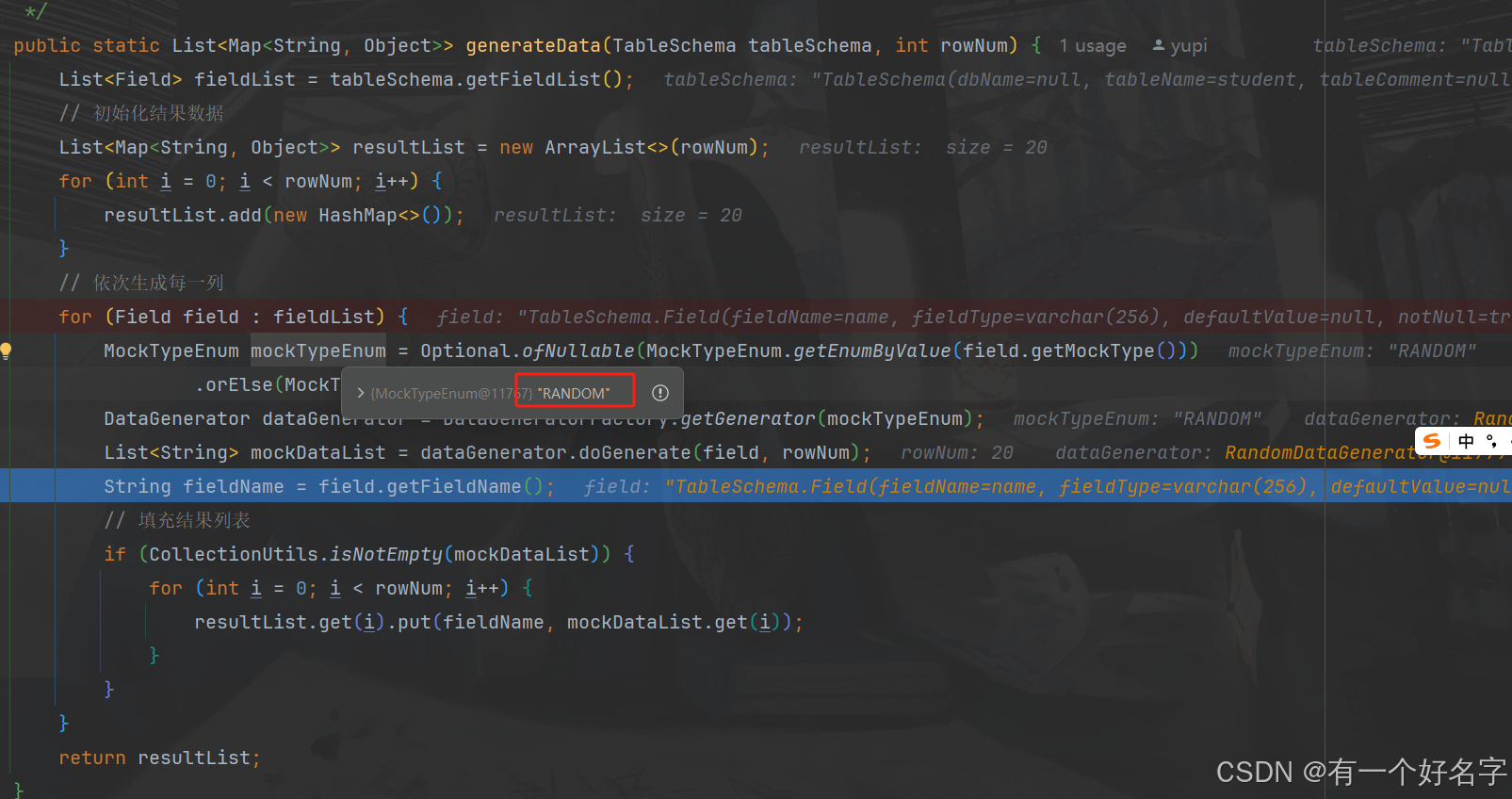Viewport: 1512px width, 799px height.
Task: Click the orElse call
Action: click(x=239, y=384)
